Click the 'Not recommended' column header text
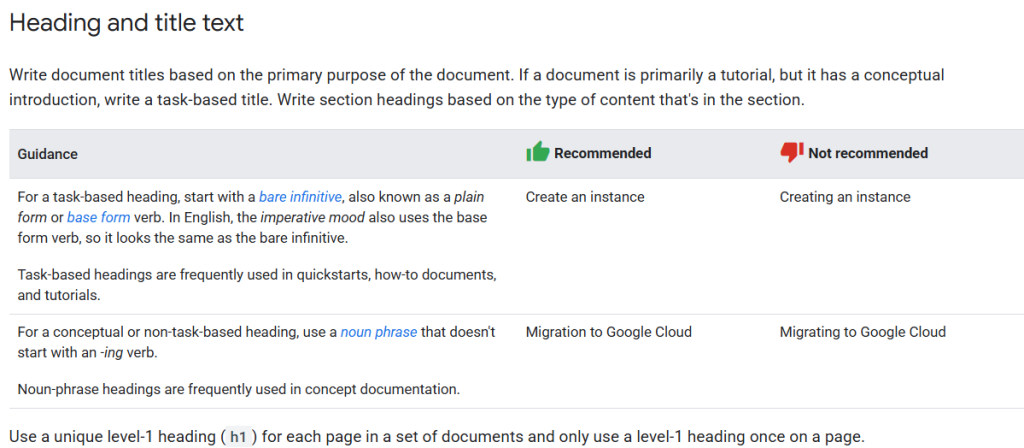This screenshot has width=1024, height=448. [x=868, y=153]
